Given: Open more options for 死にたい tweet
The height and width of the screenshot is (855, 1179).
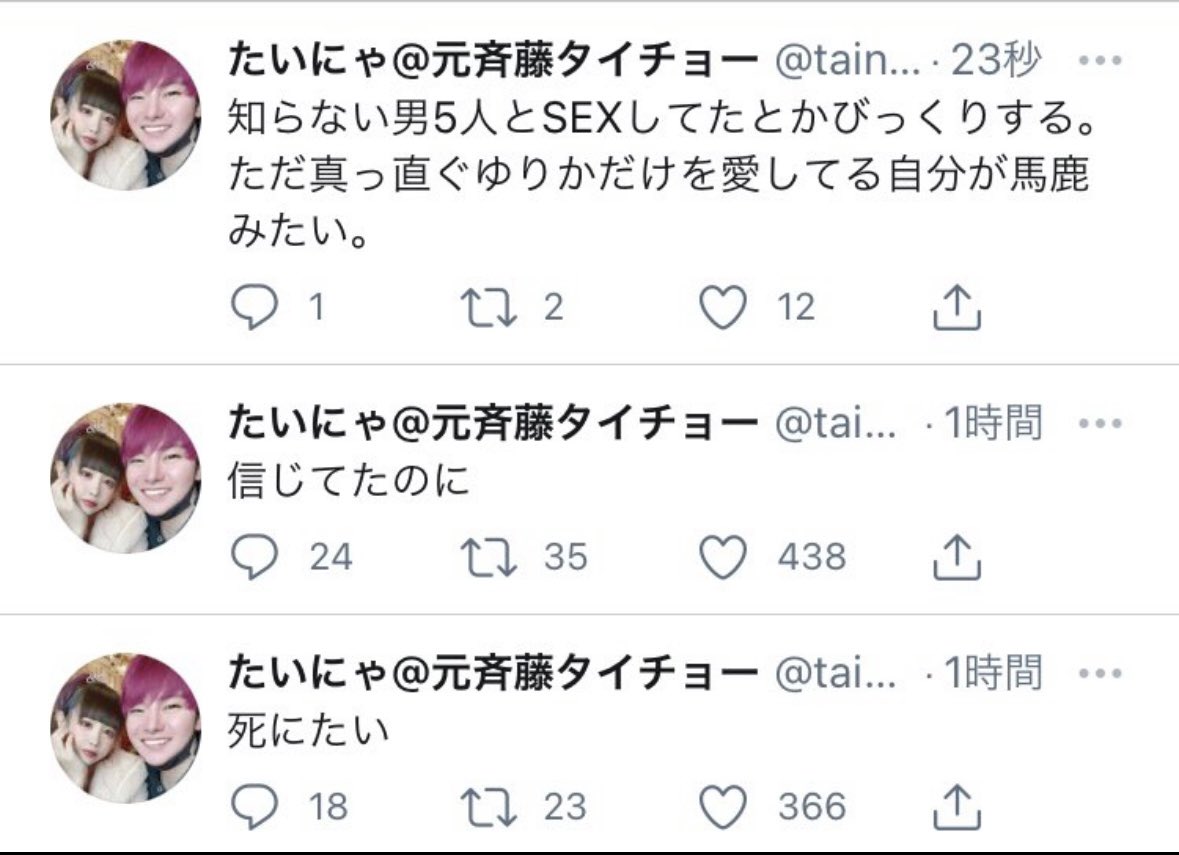Looking at the screenshot, I should [x=1100, y=673].
